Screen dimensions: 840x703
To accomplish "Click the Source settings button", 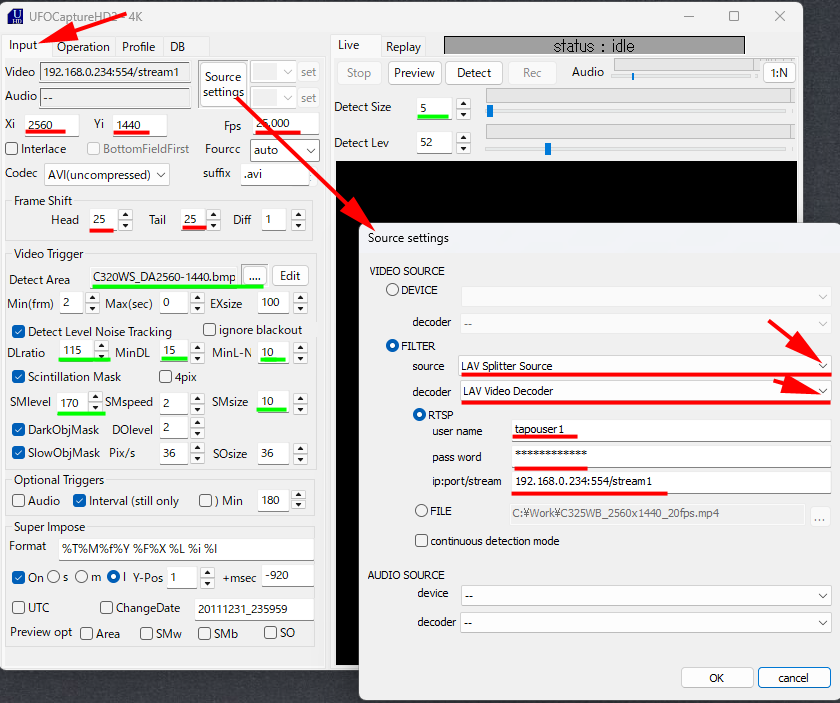I will pos(223,84).
